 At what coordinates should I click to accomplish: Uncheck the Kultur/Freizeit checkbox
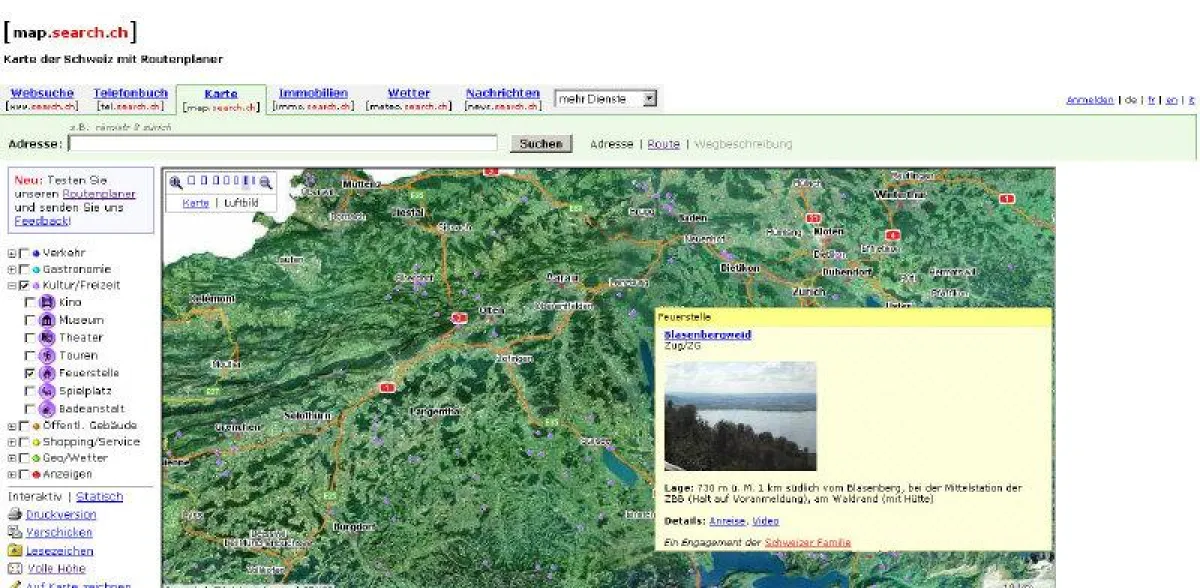click(22, 286)
